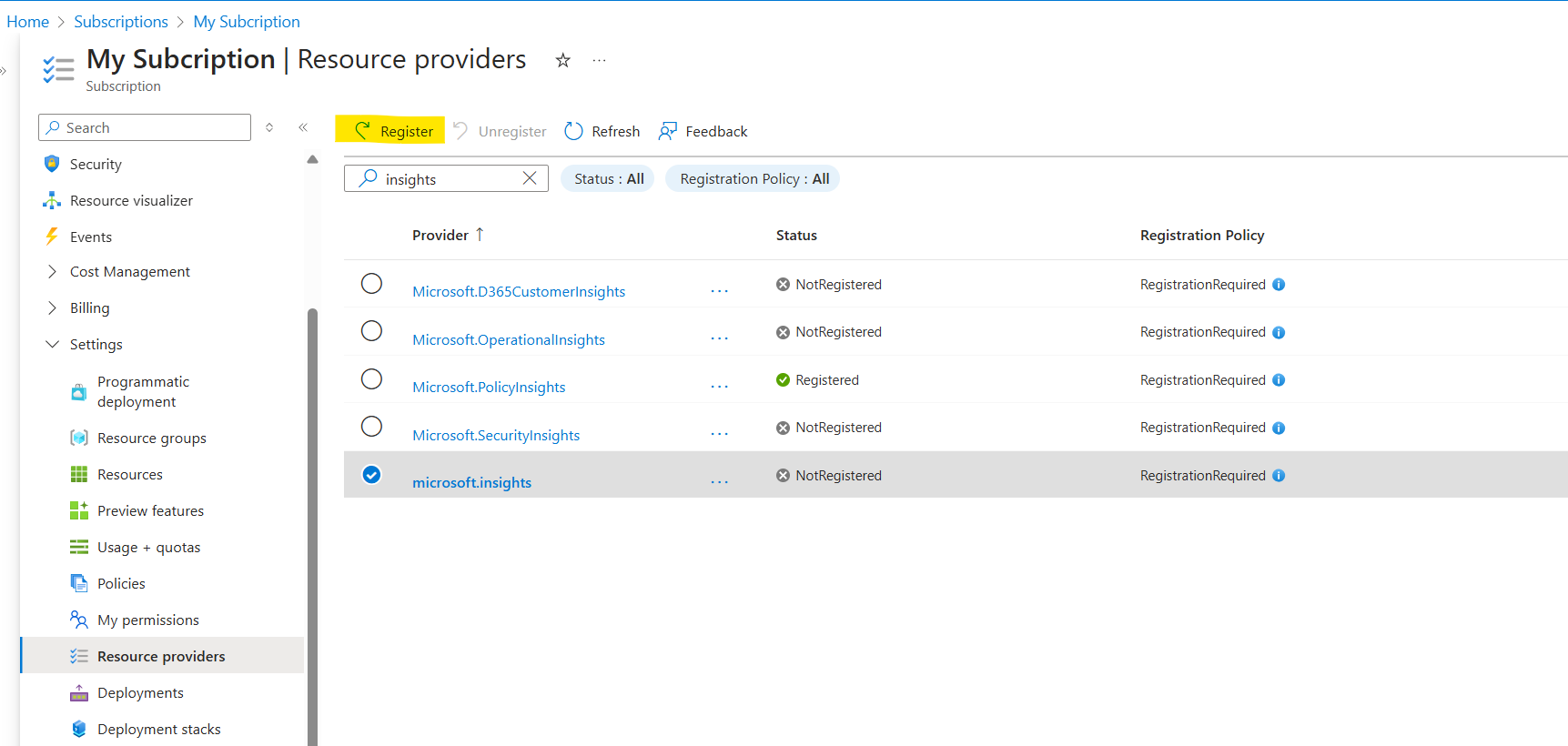The image size is (1568, 746).
Task: Open the Registration Policy : All filter
Action: click(754, 178)
